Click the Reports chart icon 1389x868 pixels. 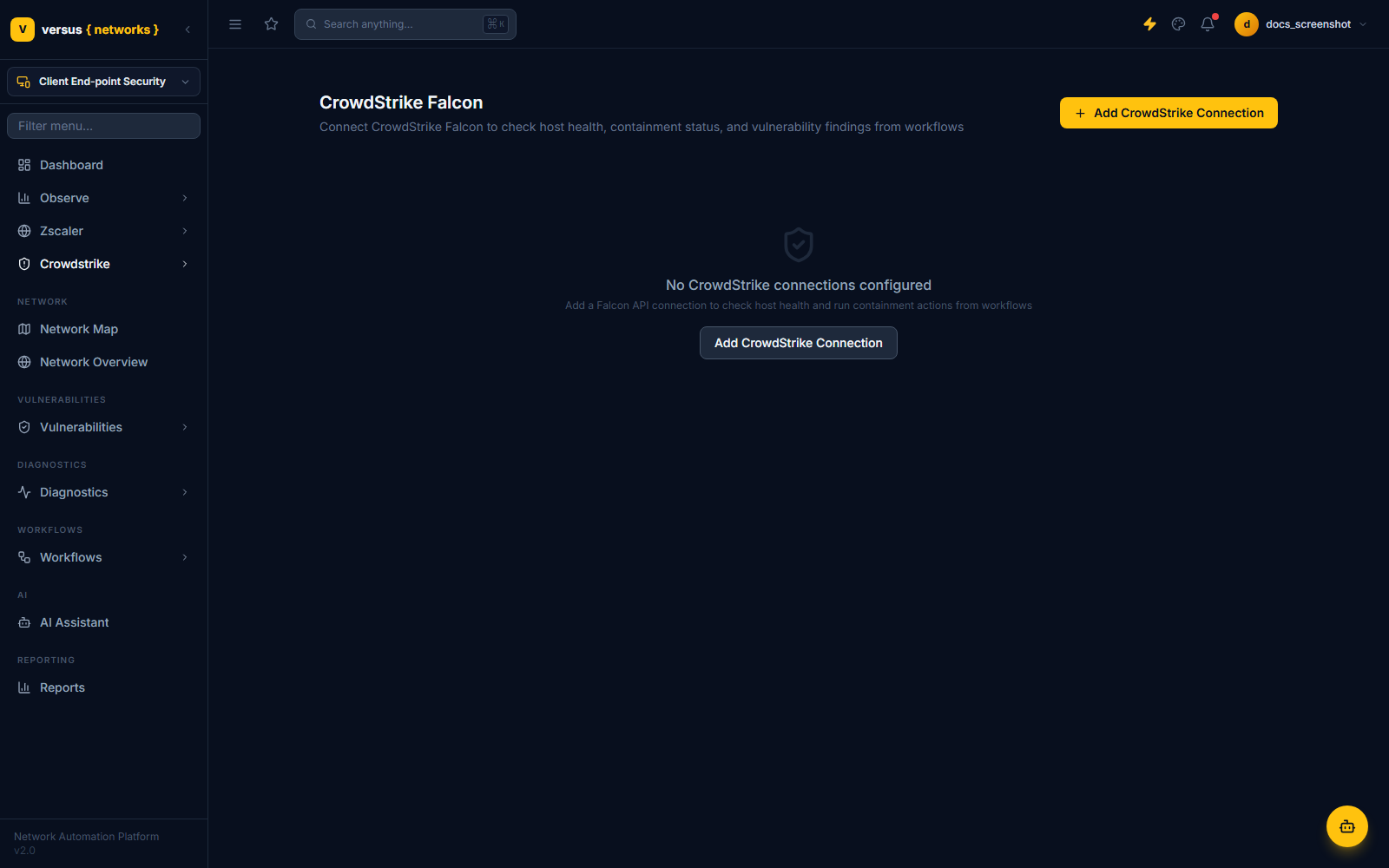coord(24,687)
